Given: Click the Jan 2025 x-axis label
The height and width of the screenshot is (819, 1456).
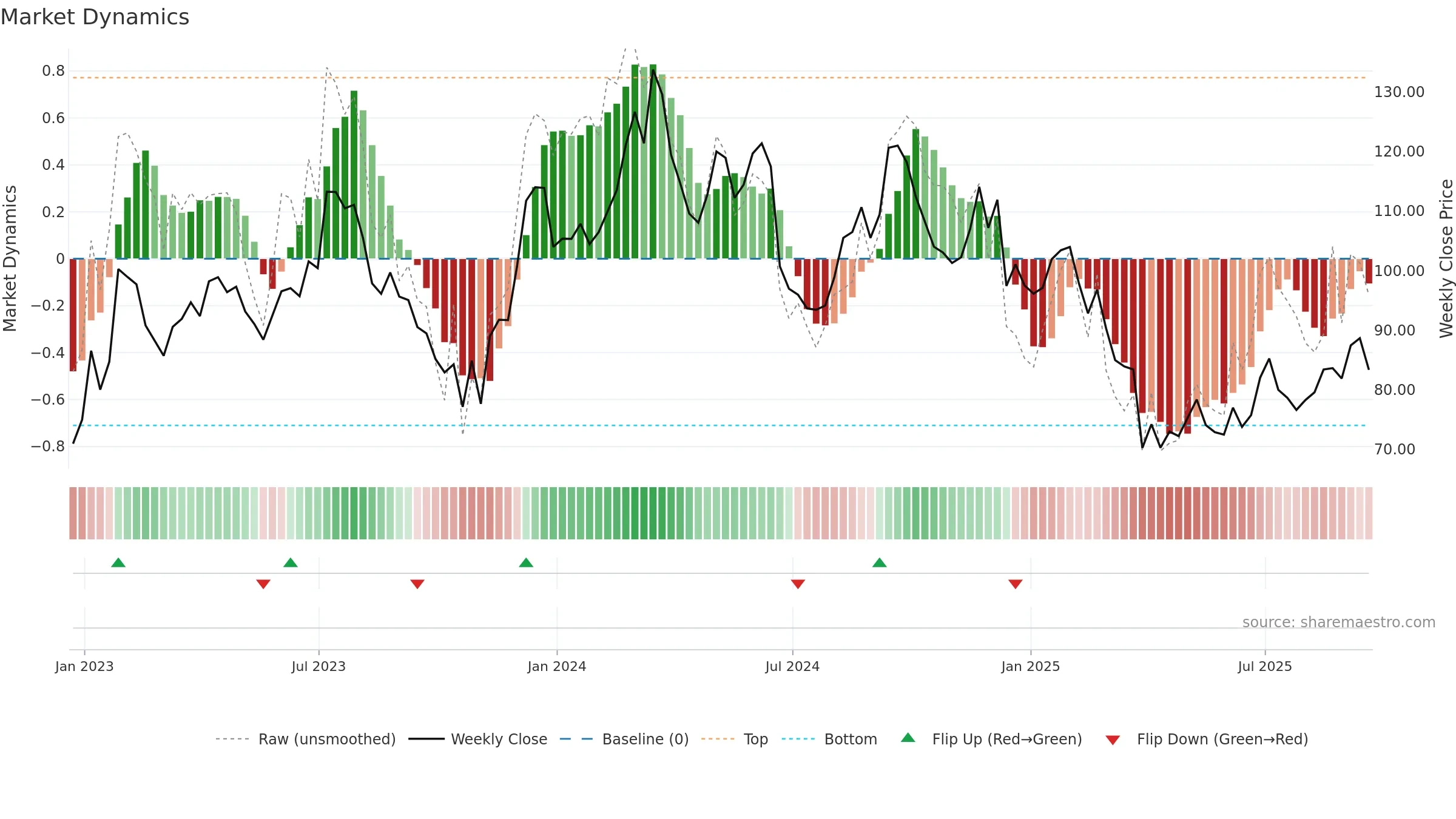Looking at the screenshot, I should point(1031,666).
